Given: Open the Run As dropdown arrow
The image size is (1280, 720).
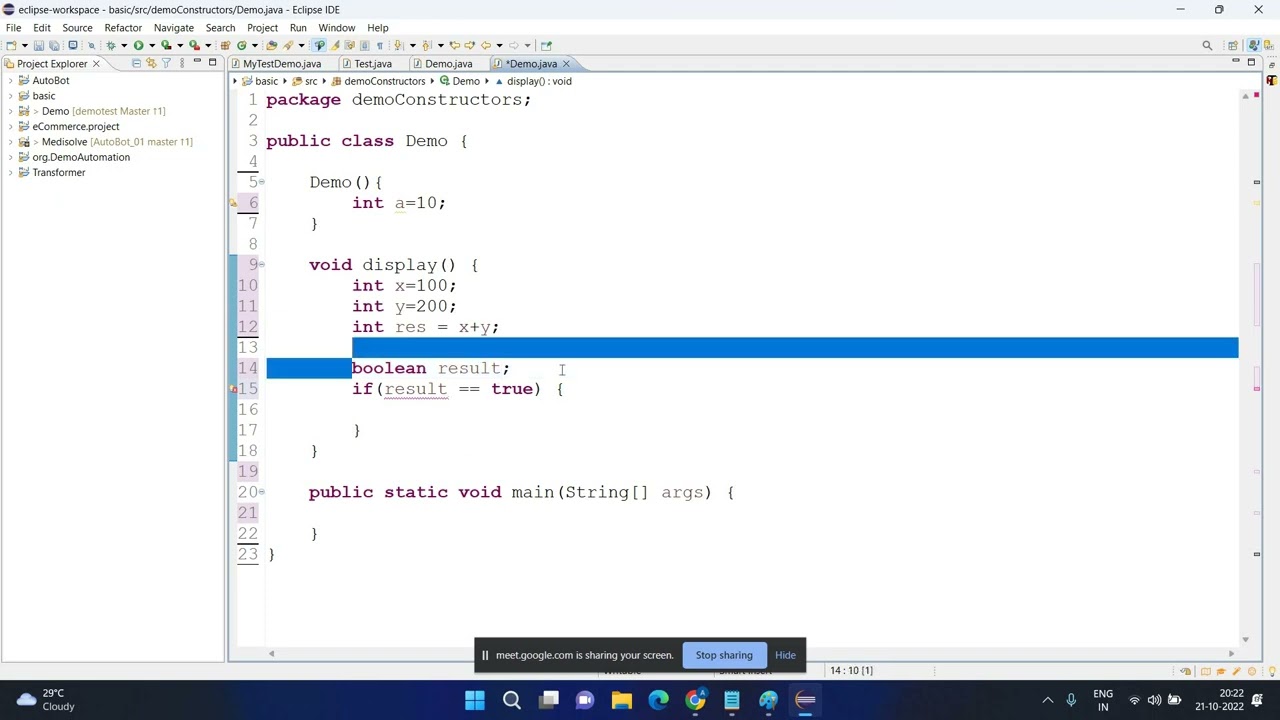Looking at the screenshot, I should tap(152, 45).
